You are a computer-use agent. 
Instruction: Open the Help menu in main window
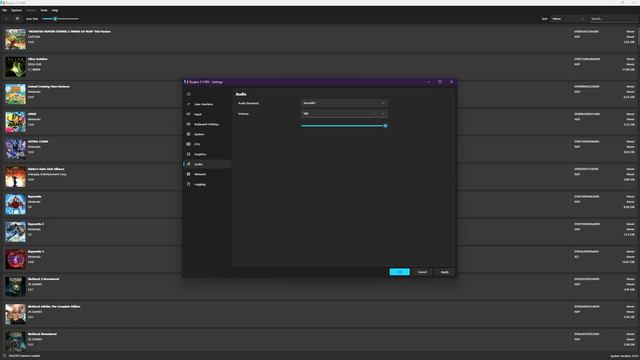coord(55,10)
